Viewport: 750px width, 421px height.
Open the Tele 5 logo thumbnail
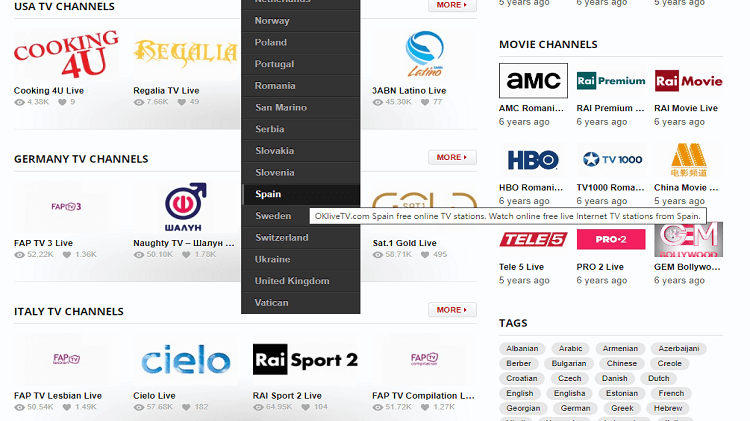[x=533, y=239]
